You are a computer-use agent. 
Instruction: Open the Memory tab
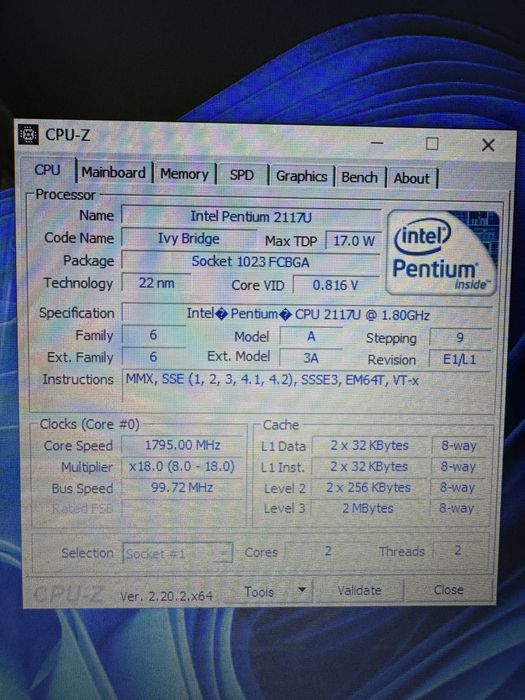[x=184, y=174]
